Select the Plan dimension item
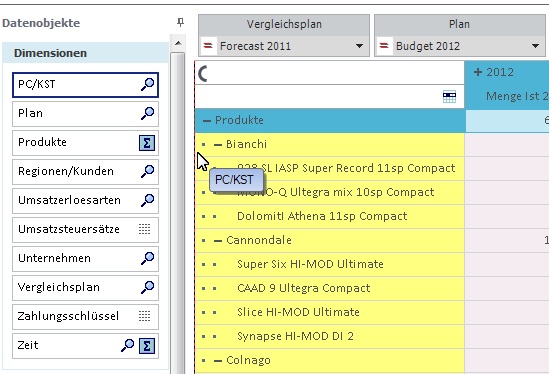The width and height of the screenshot is (549, 374). click(85, 114)
